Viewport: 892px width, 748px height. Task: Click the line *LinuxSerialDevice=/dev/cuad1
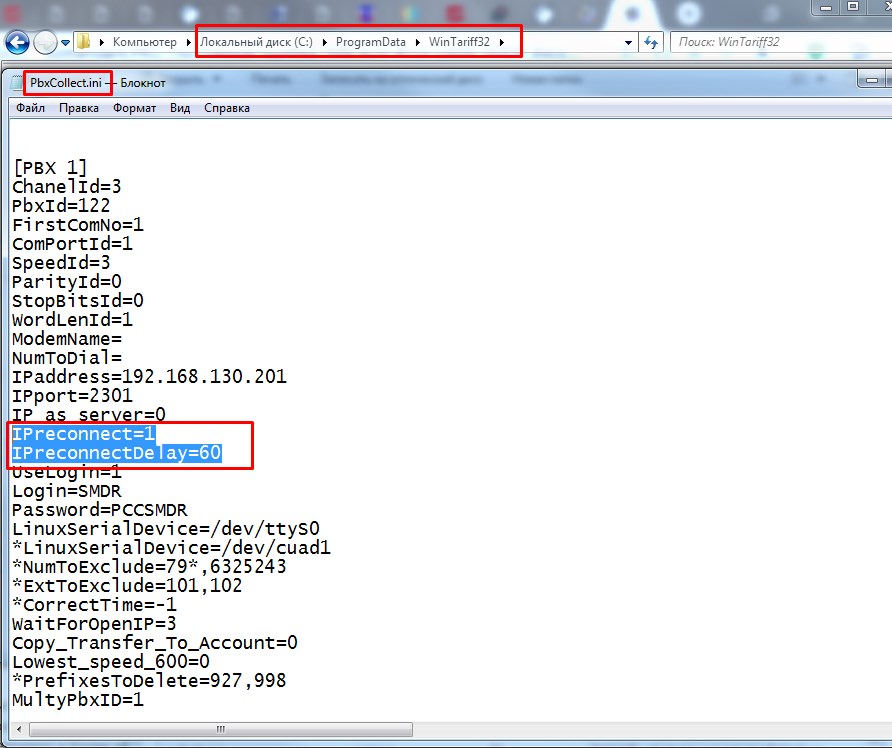coord(171,548)
